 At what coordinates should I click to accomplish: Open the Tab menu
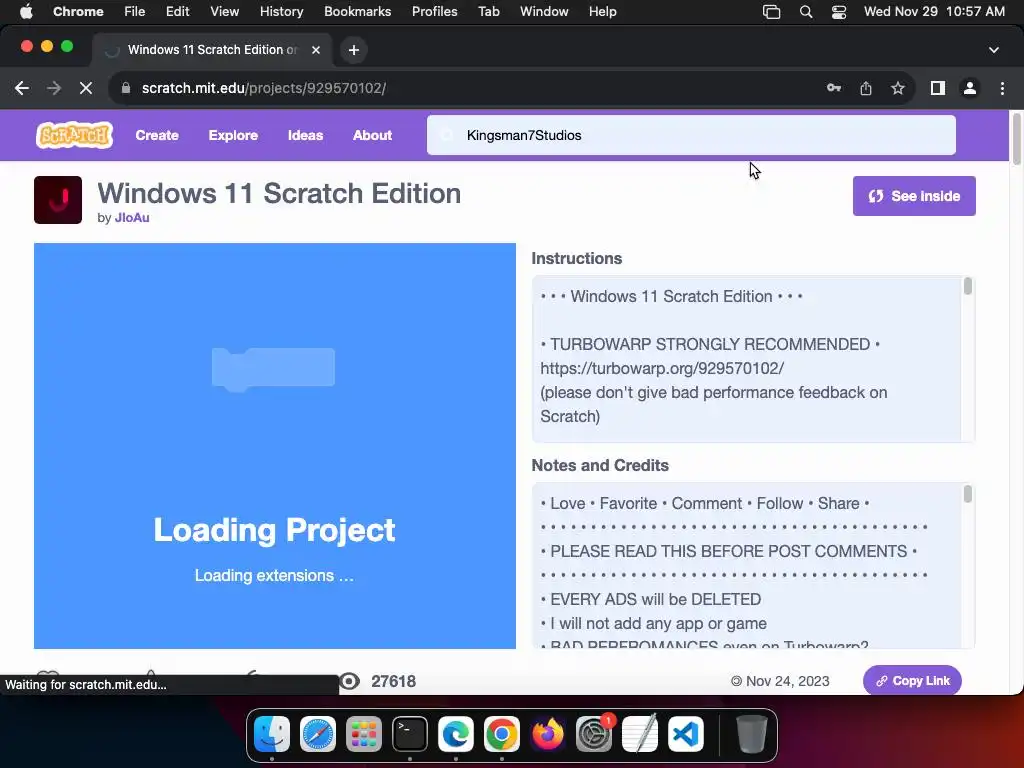click(488, 12)
